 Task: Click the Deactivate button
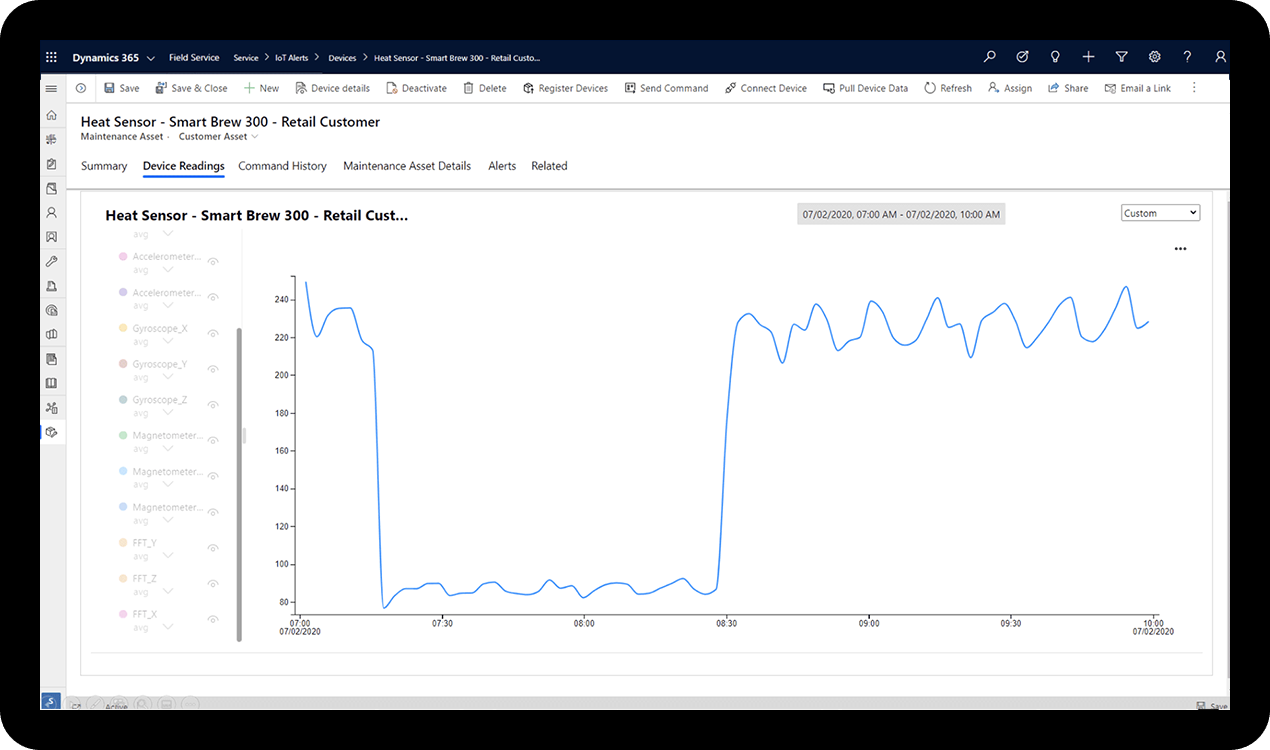pos(416,88)
